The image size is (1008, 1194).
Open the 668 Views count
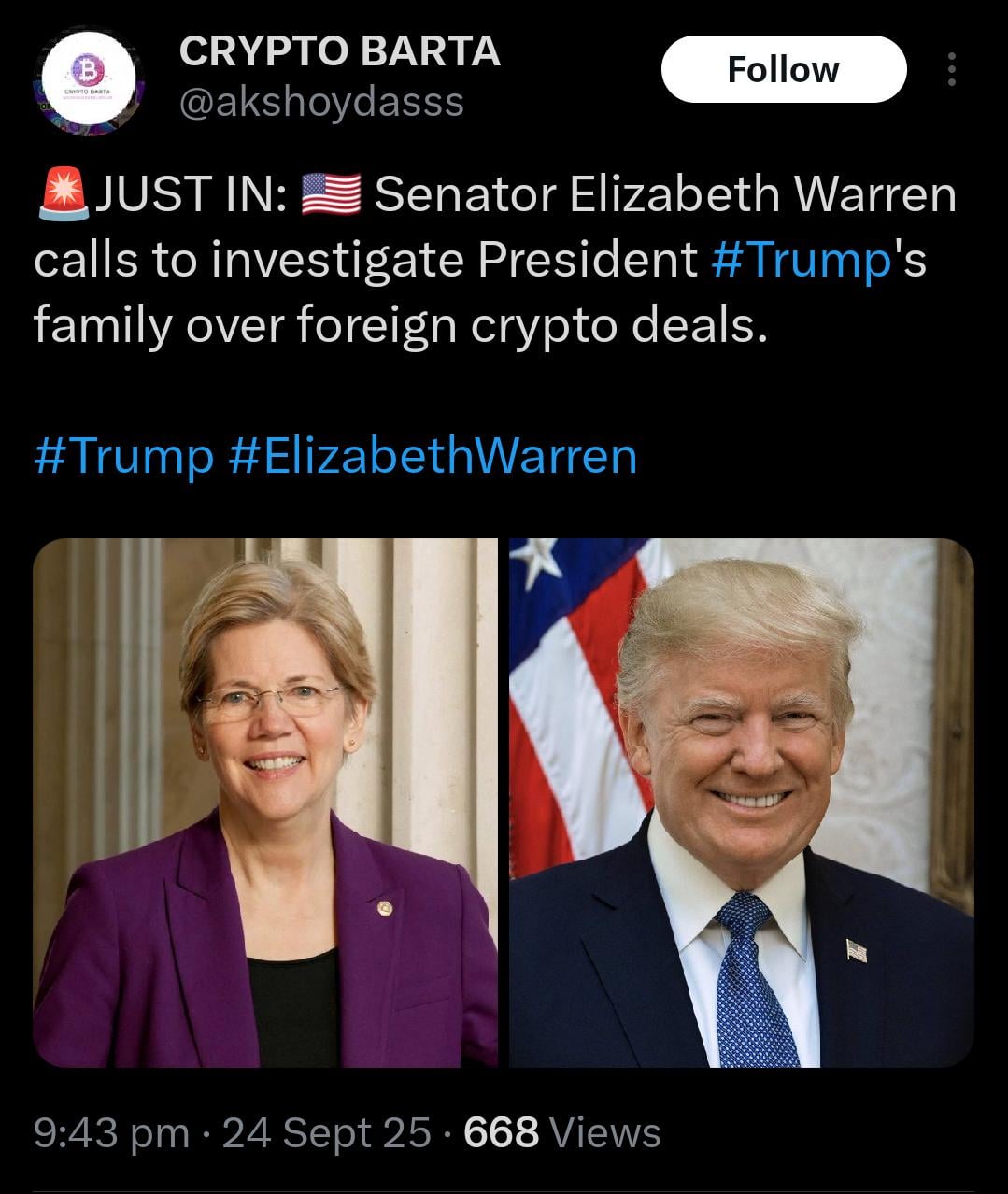[562, 1132]
